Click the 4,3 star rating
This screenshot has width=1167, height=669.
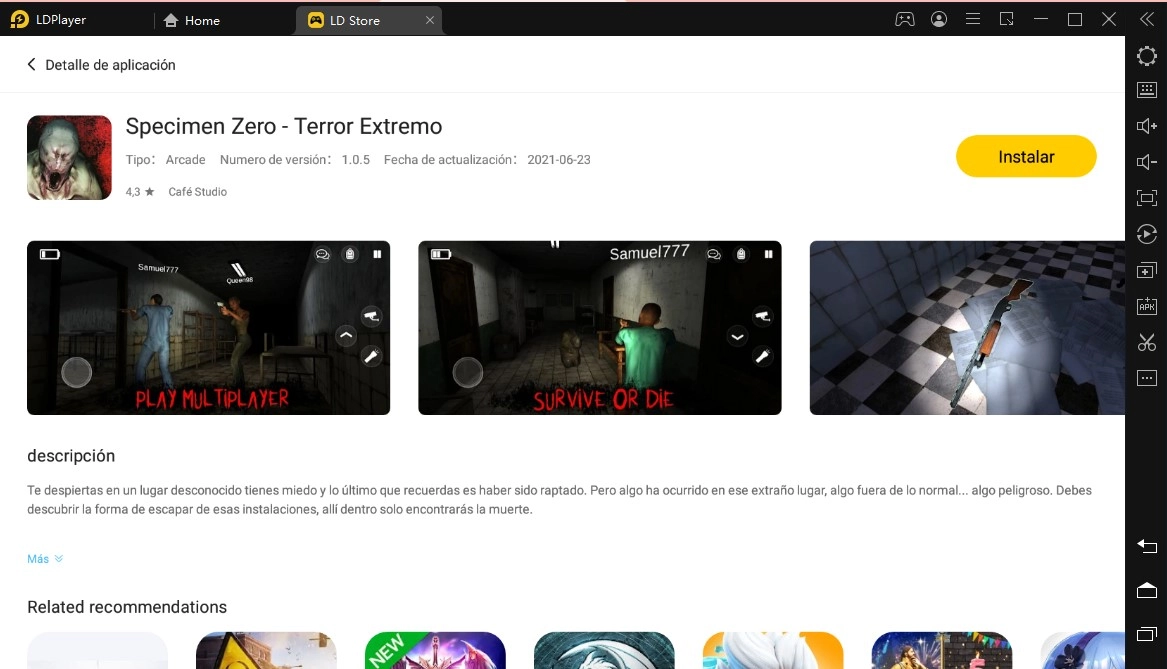tap(140, 192)
